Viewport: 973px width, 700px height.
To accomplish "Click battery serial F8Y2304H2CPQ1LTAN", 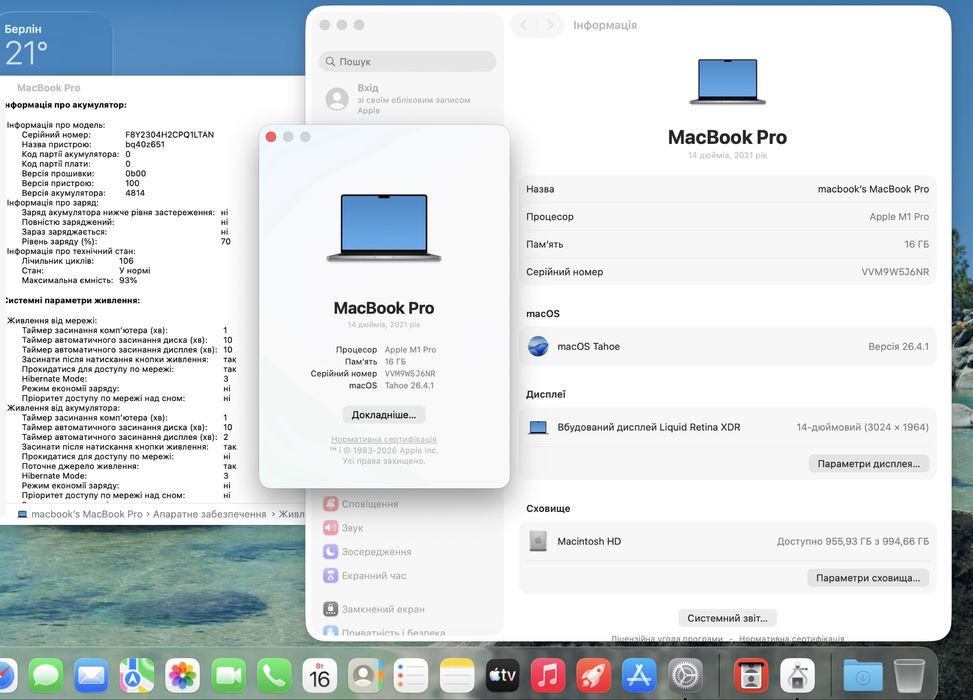I will tap(169, 135).
